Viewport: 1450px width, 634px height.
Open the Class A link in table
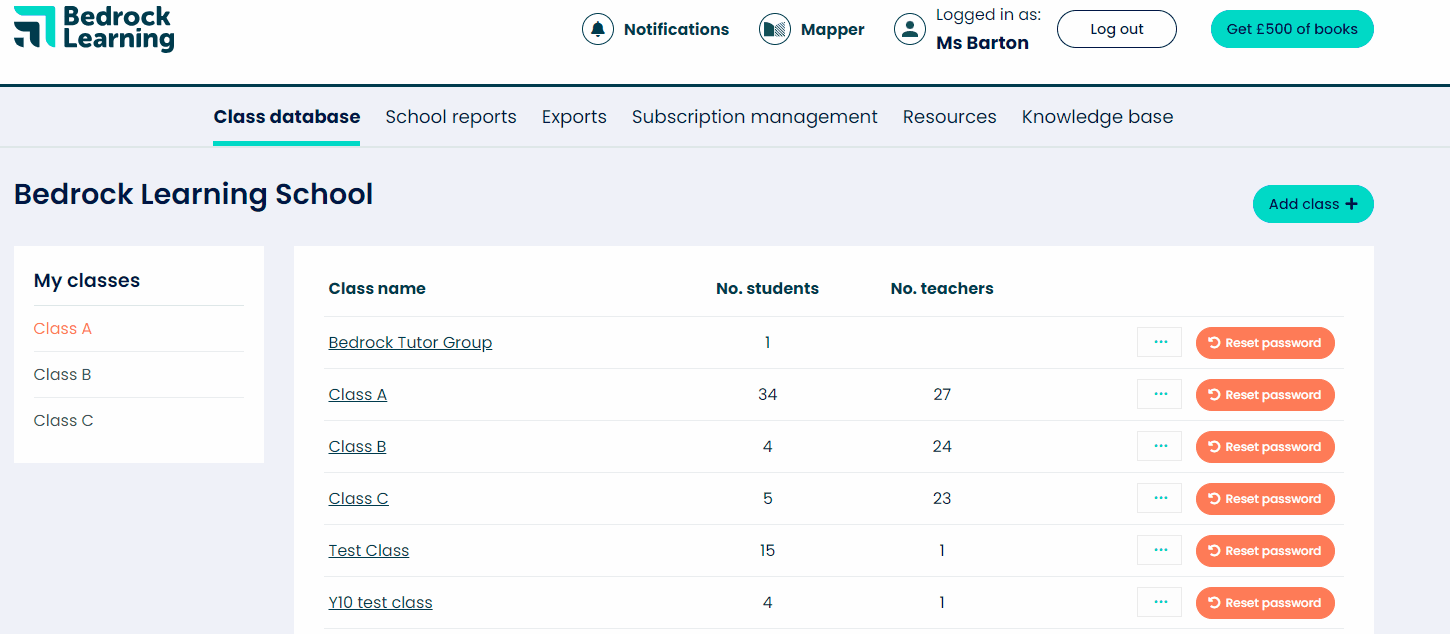358,395
